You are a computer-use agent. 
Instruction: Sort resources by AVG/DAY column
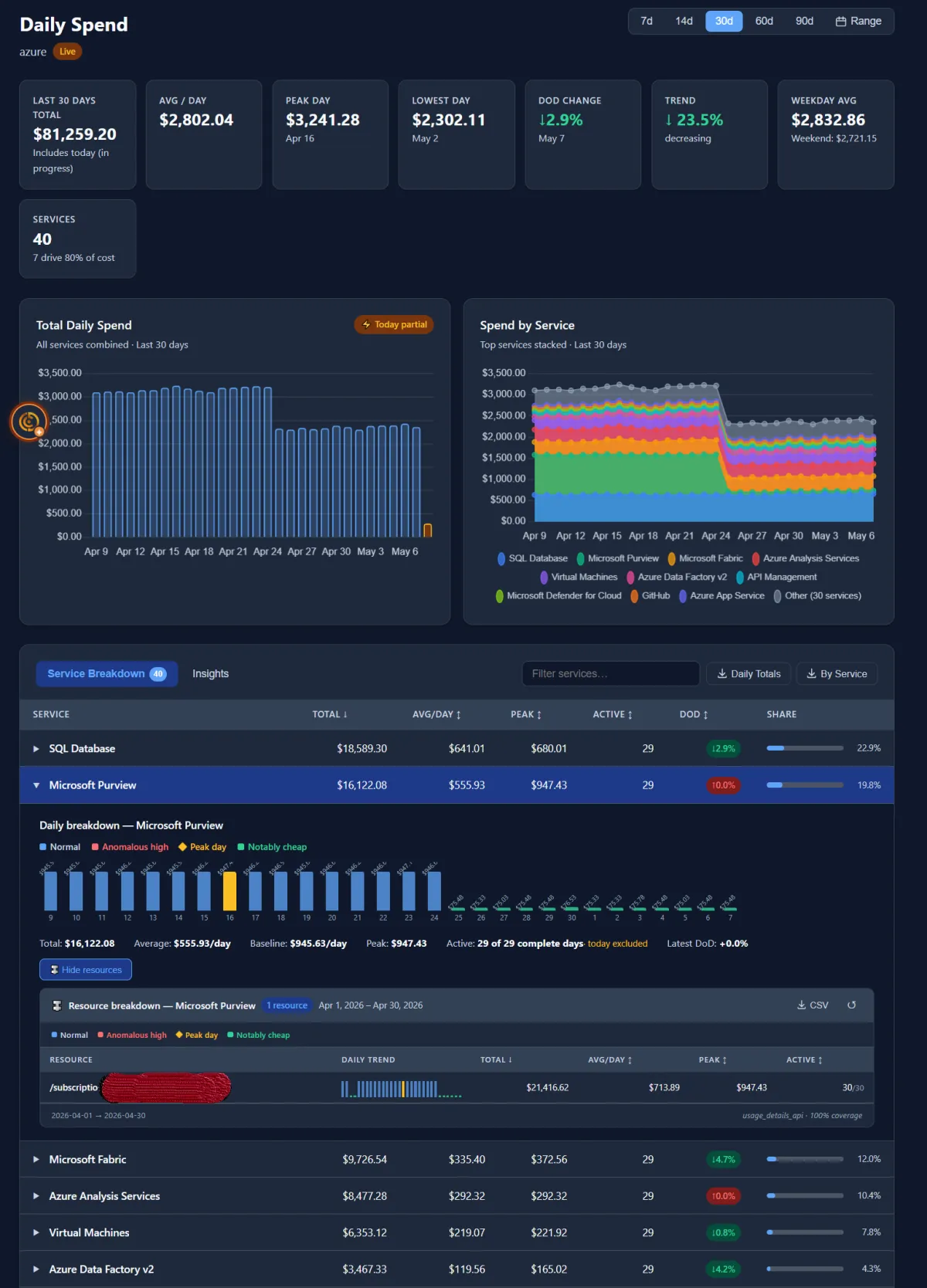610,1059
